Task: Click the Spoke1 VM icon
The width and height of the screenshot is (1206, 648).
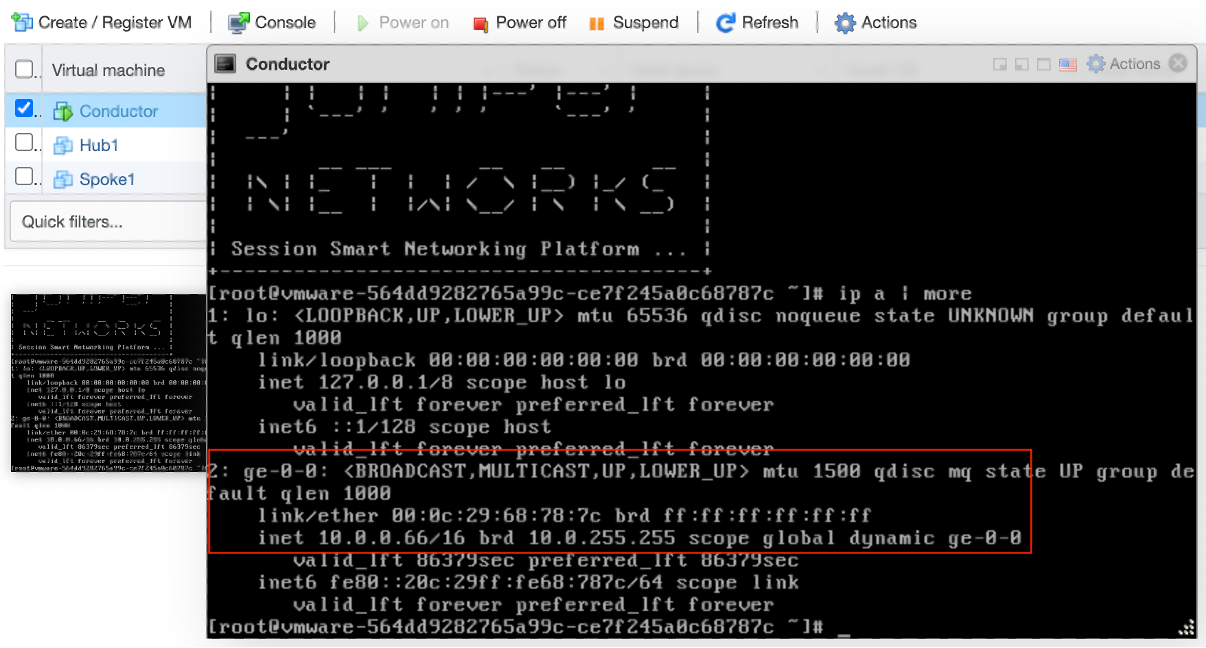Action: [63, 179]
